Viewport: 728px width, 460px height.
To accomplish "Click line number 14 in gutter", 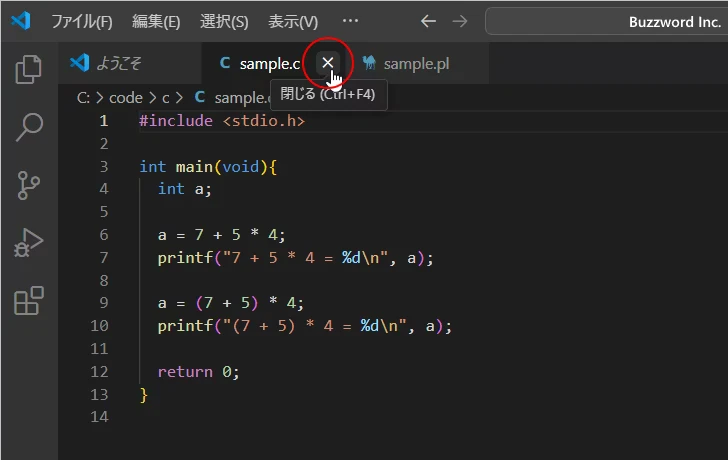I will click(x=99, y=417).
